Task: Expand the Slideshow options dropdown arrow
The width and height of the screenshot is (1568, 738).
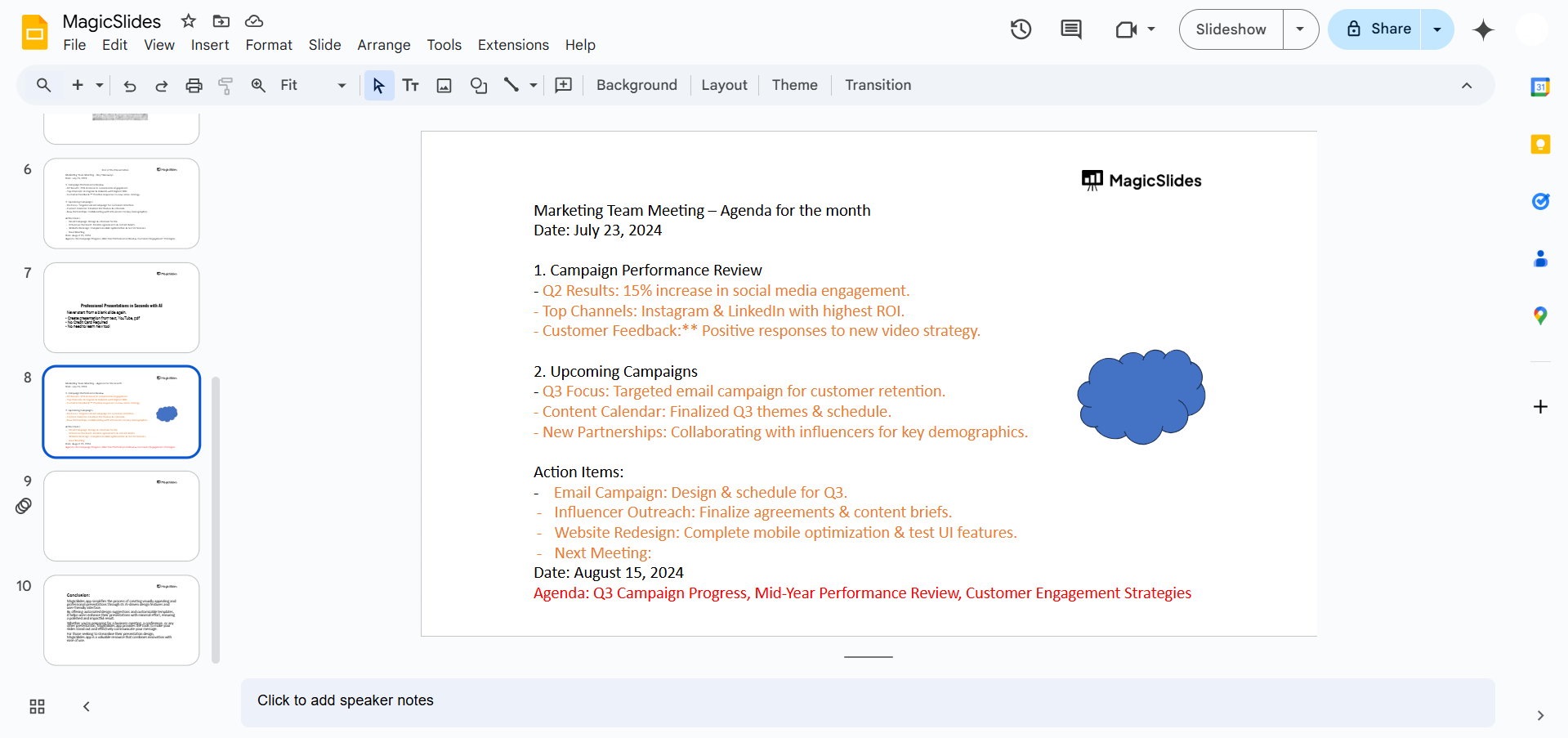Action: pos(1300,29)
